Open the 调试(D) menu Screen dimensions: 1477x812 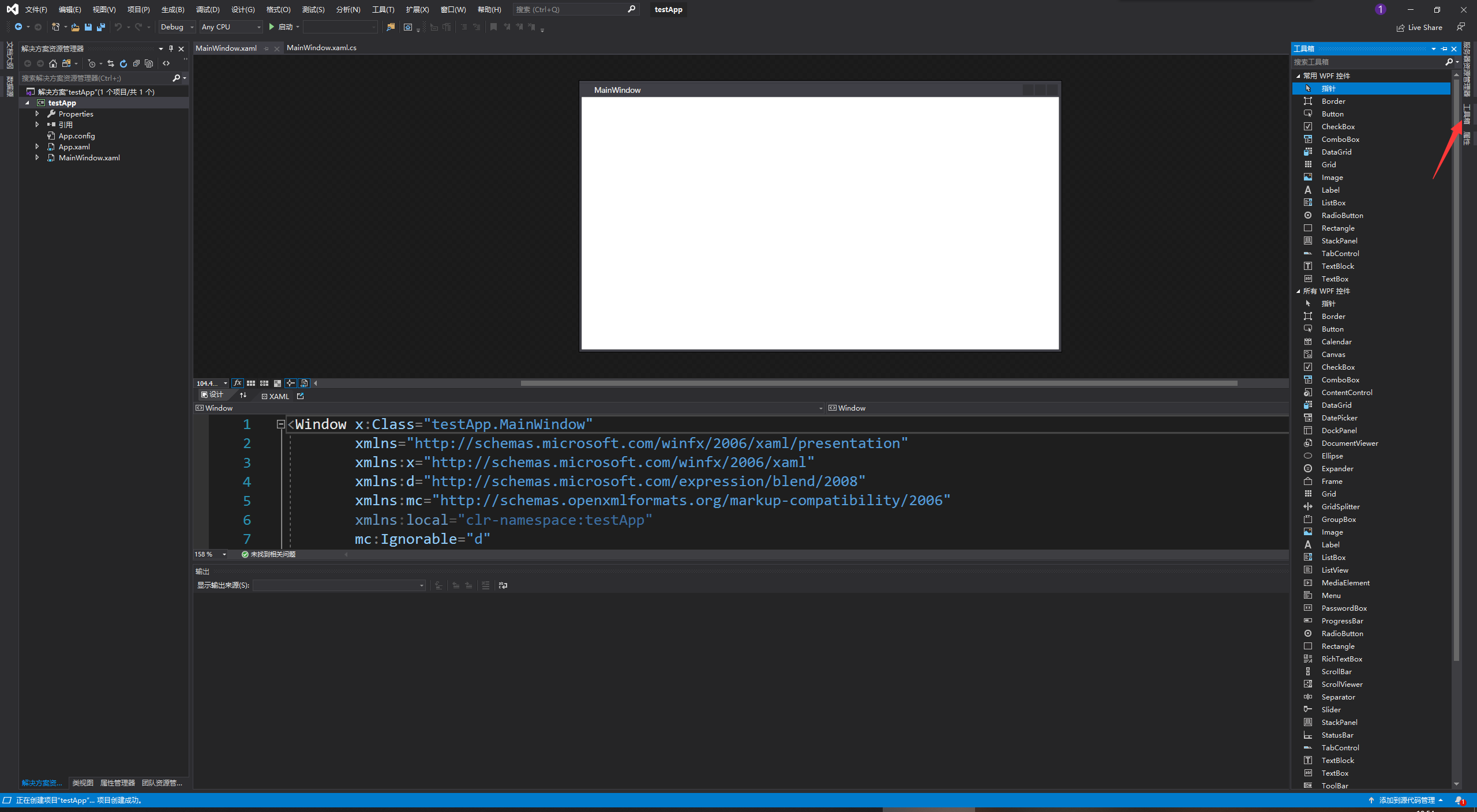pos(208,9)
